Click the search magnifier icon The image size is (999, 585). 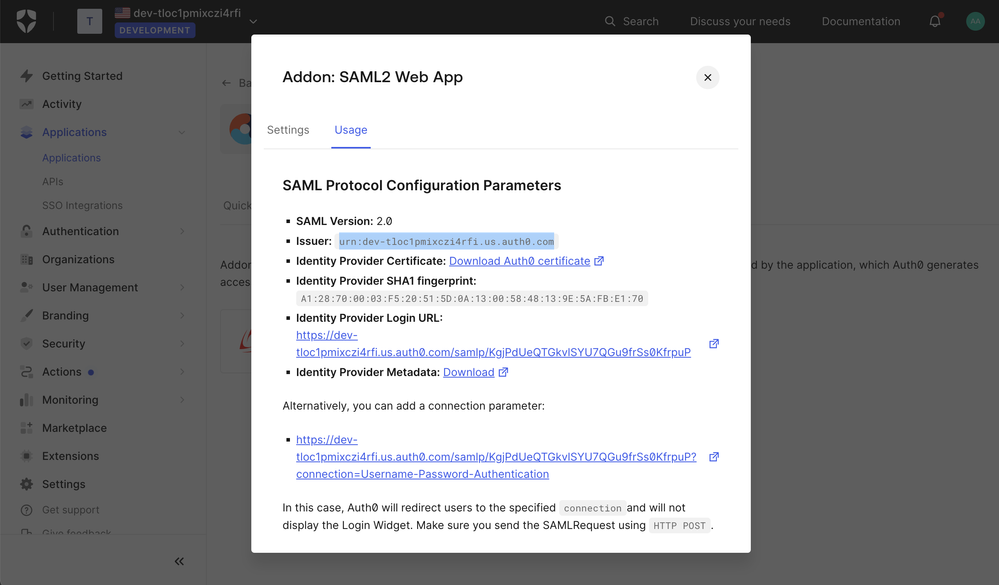pos(610,21)
